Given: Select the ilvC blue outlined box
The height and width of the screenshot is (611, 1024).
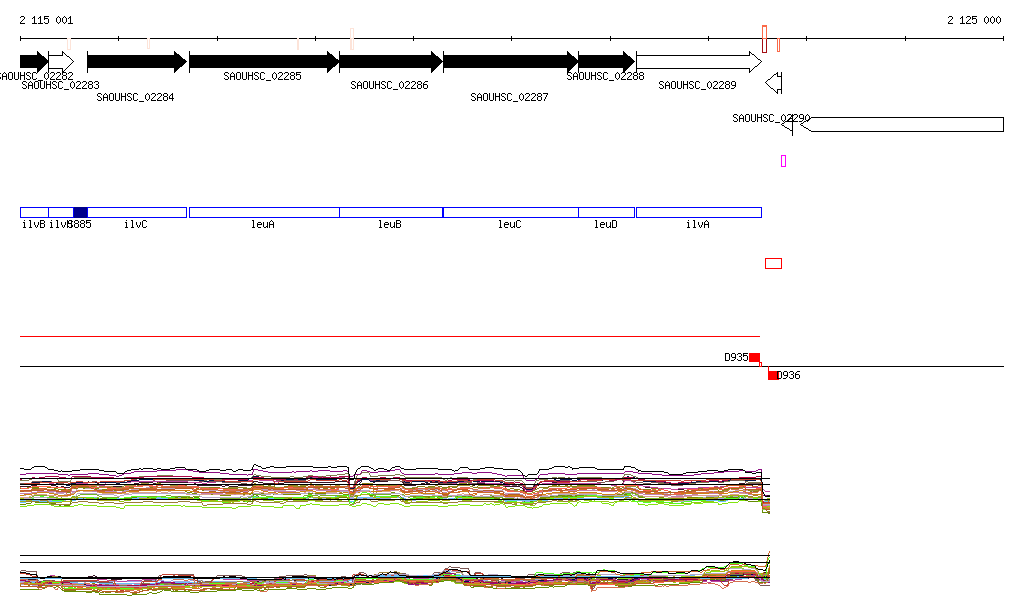Looking at the screenshot, I should [137, 213].
